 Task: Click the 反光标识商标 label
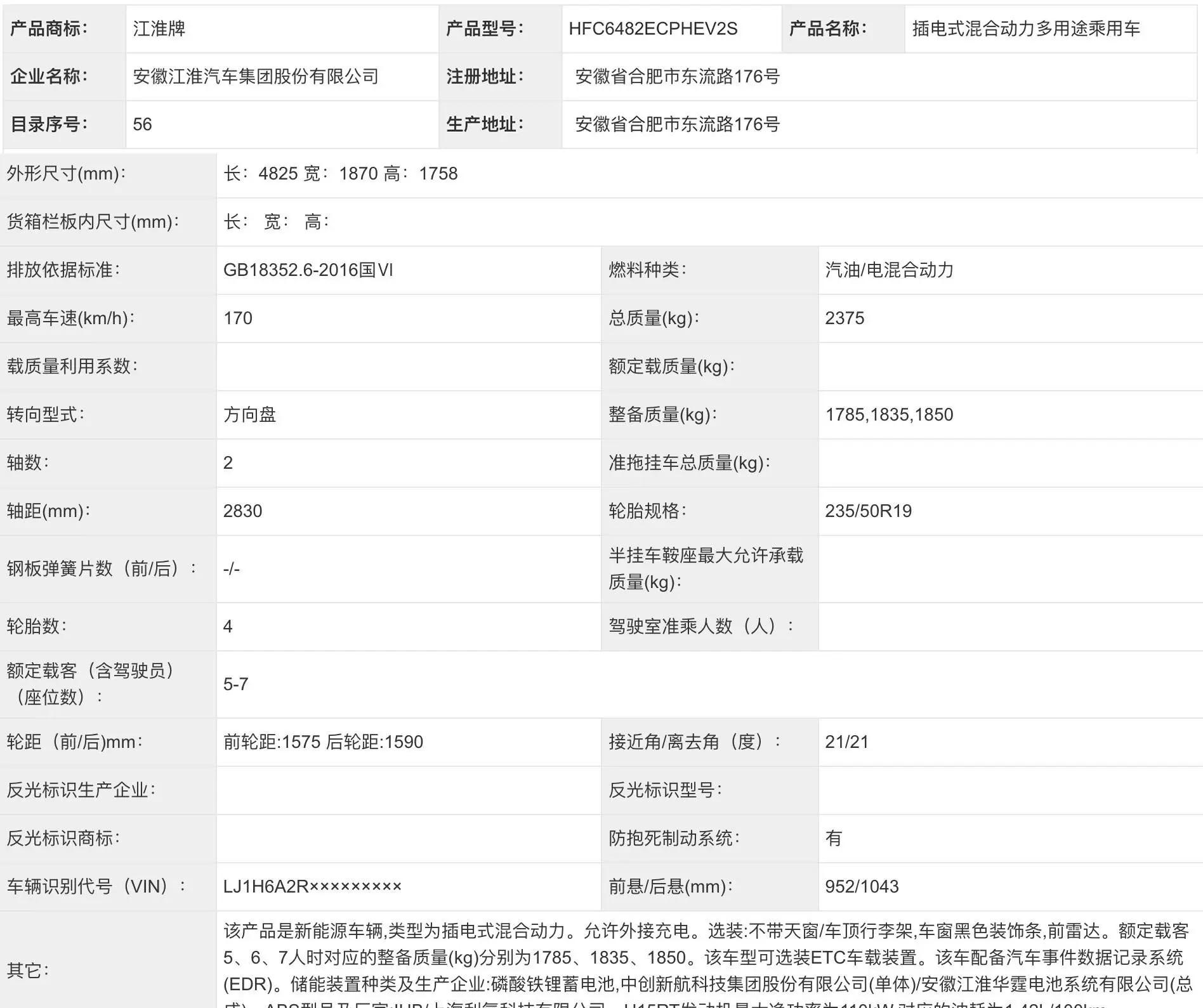pos(63,839)
